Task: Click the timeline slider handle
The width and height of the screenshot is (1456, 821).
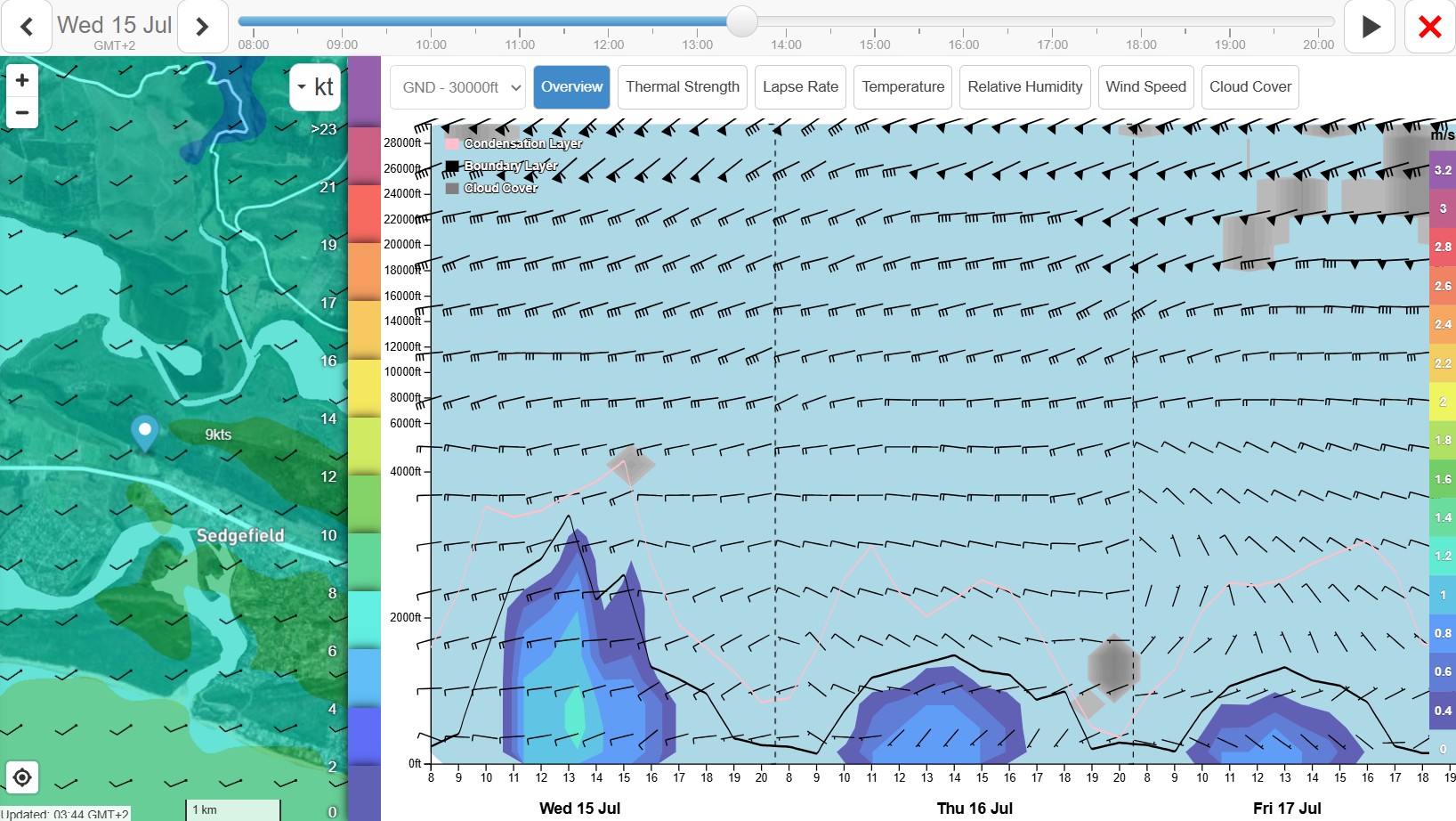Action: 741,21
